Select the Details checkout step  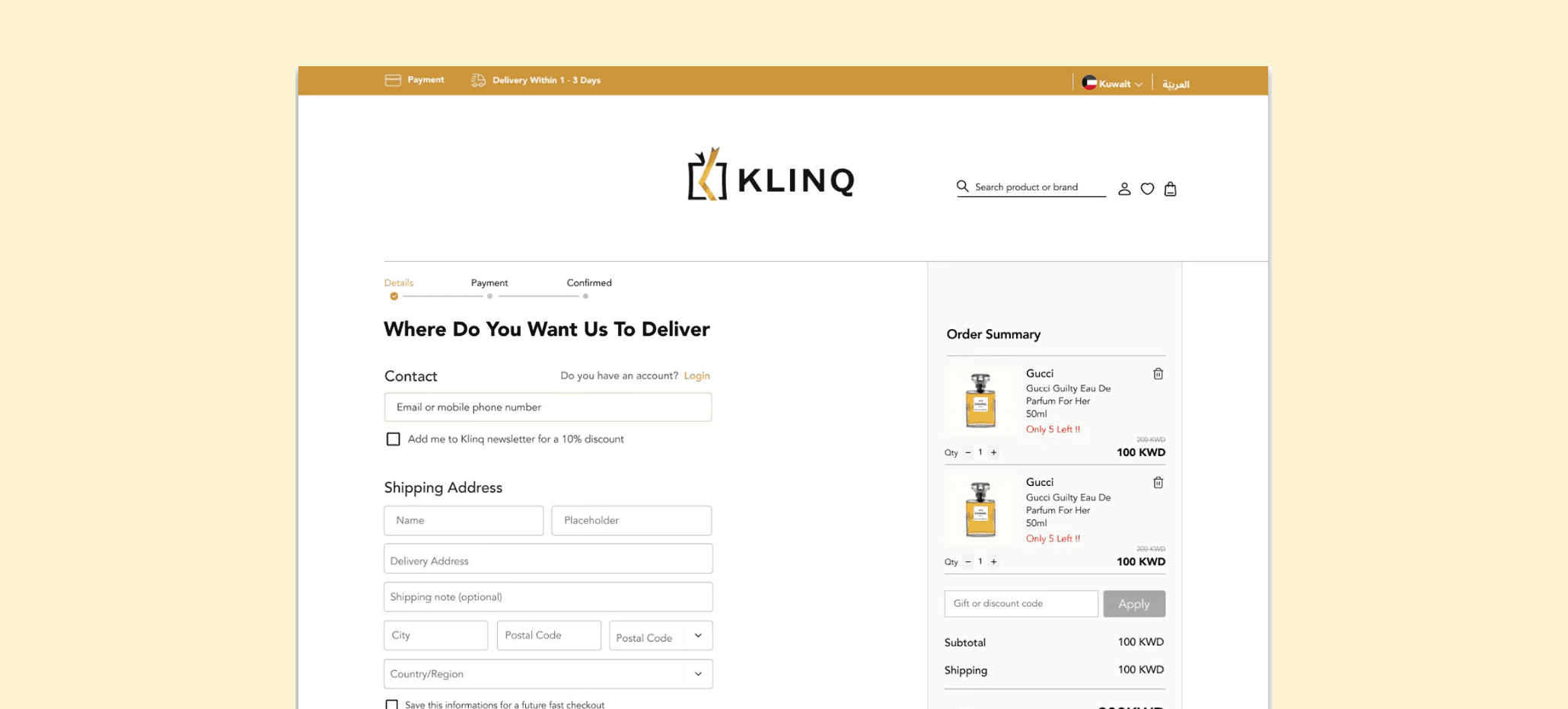[x=399, y=283]
